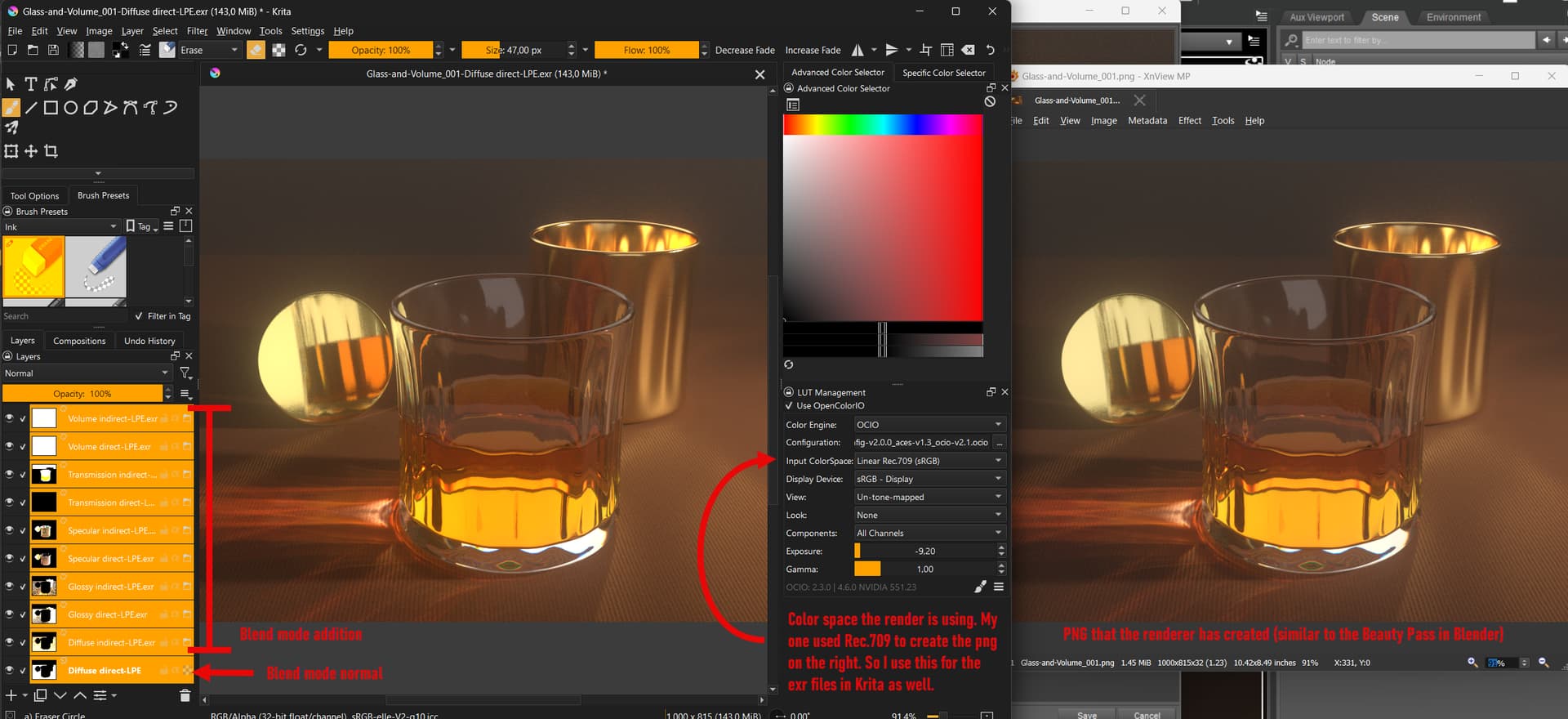
Task: Open the layer blend mode Normal dropdown
Action: coord(86,373)
